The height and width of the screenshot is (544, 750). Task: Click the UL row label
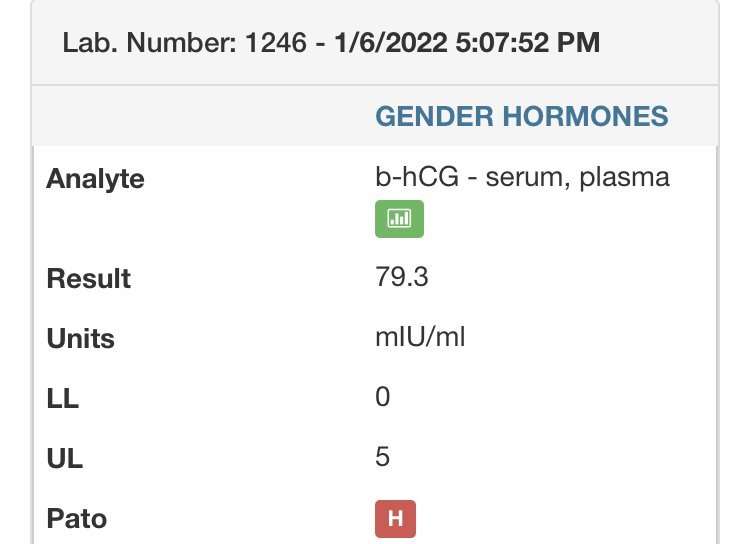coord(64,458)
